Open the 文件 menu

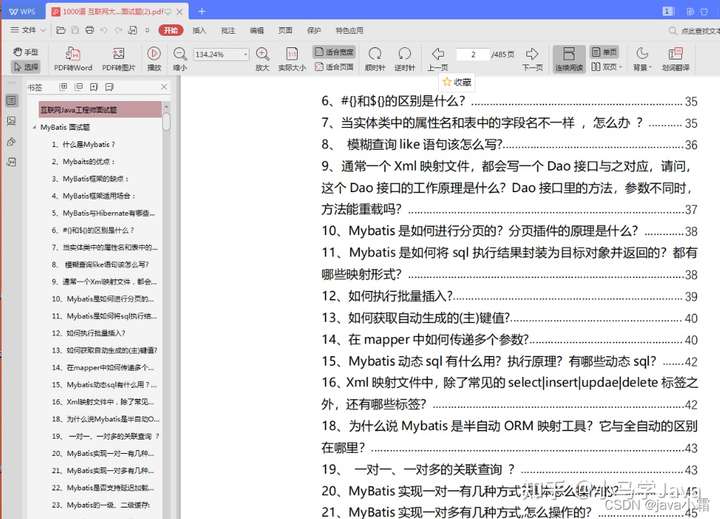23,30
